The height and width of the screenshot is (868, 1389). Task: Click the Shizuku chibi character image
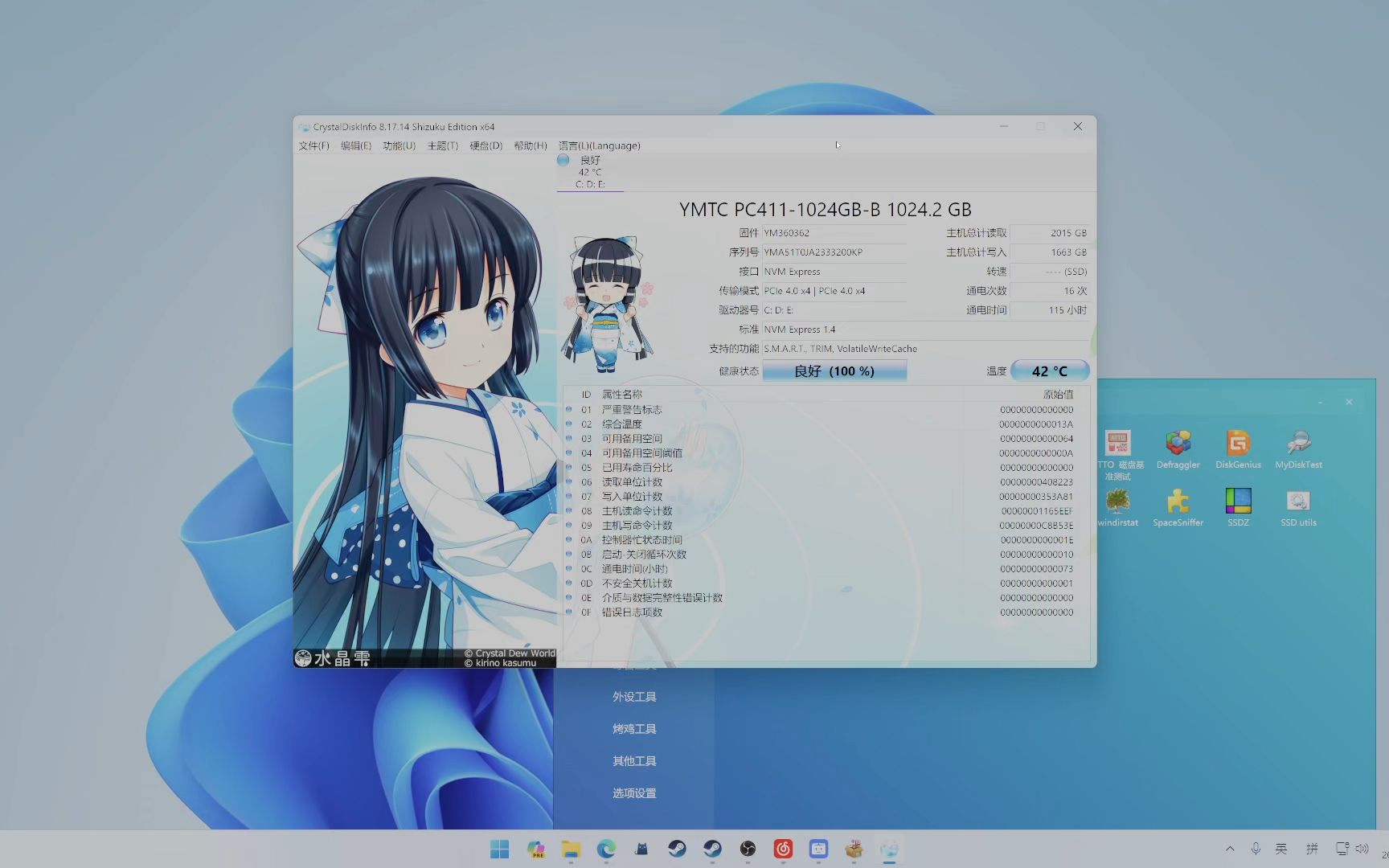point(608,304)
